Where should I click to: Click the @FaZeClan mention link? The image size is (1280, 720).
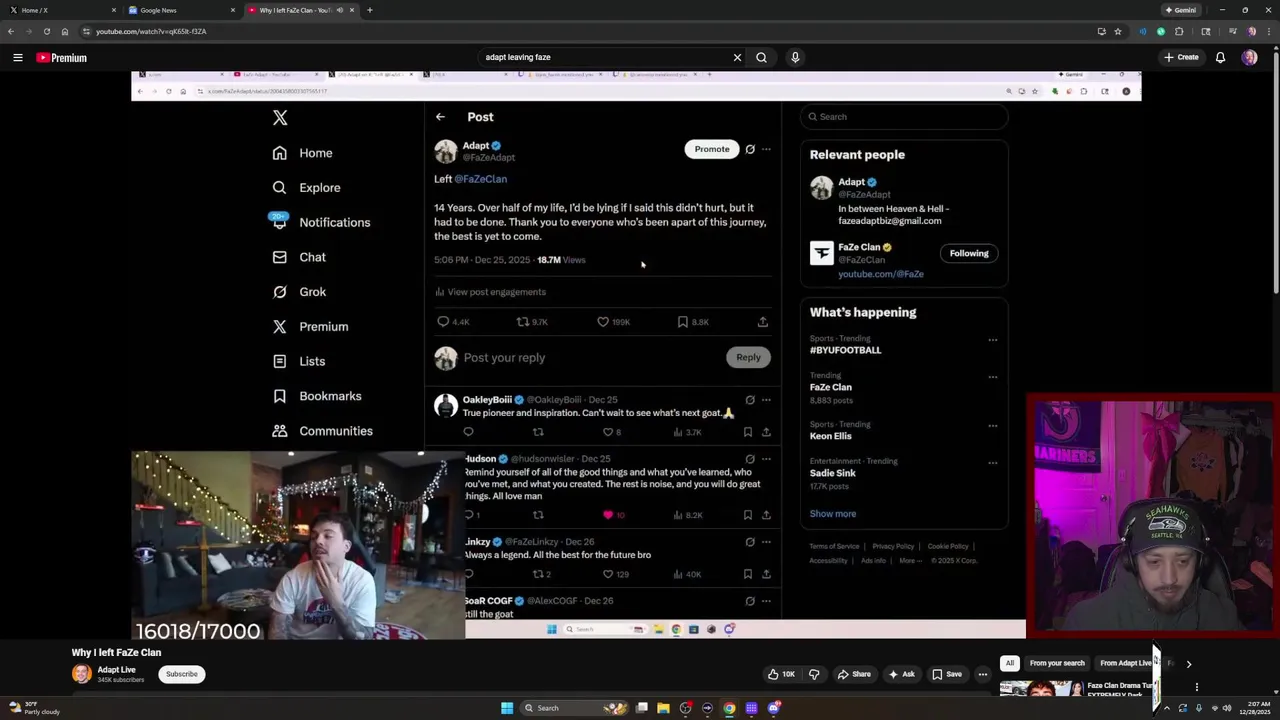click(x=481, y=179)
